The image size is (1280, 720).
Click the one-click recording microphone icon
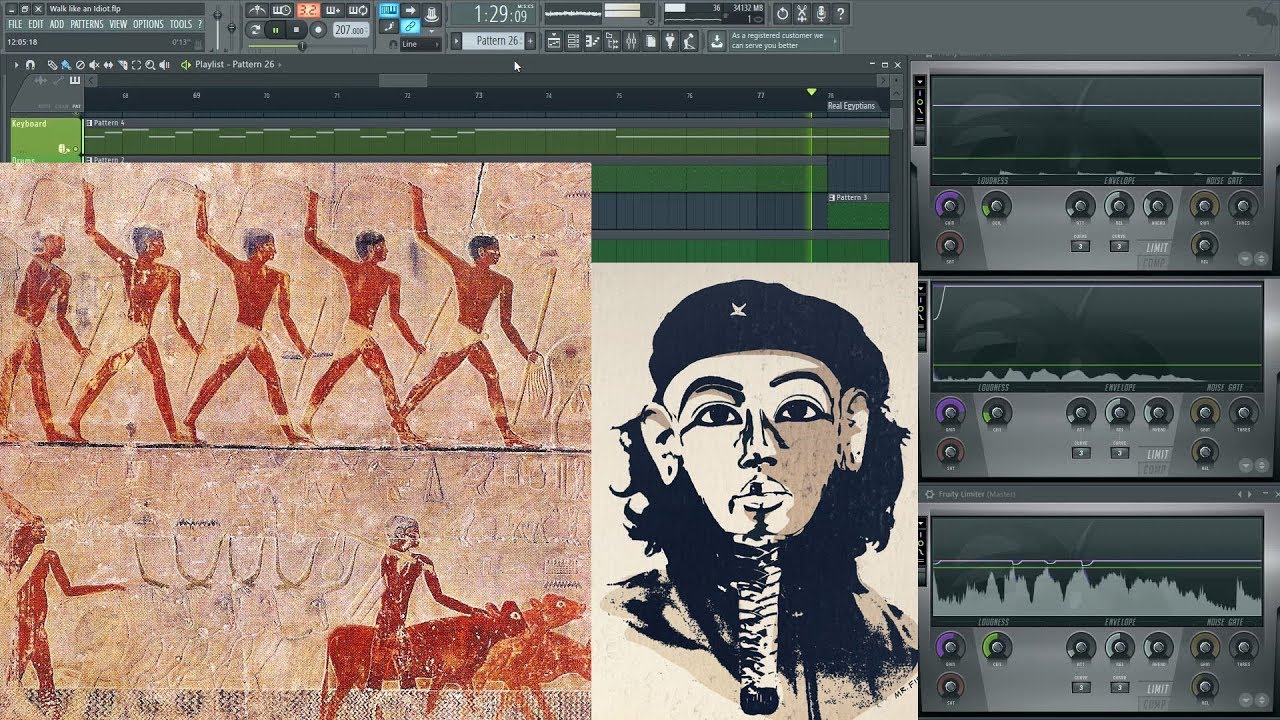pos(821,14)
